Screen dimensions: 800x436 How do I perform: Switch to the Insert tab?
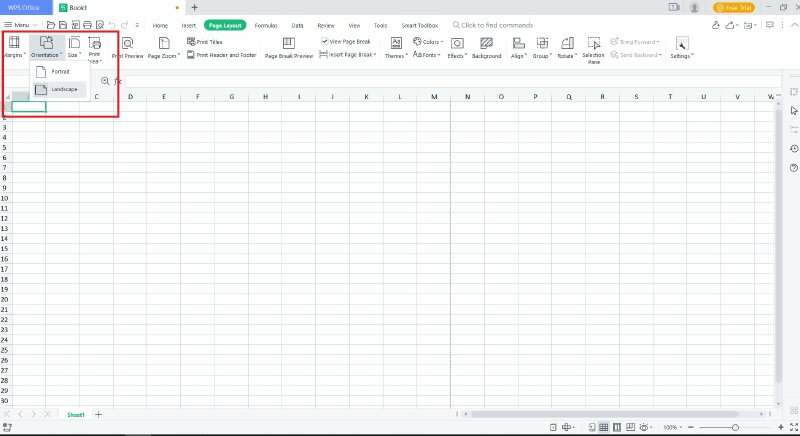click(188, 25)
